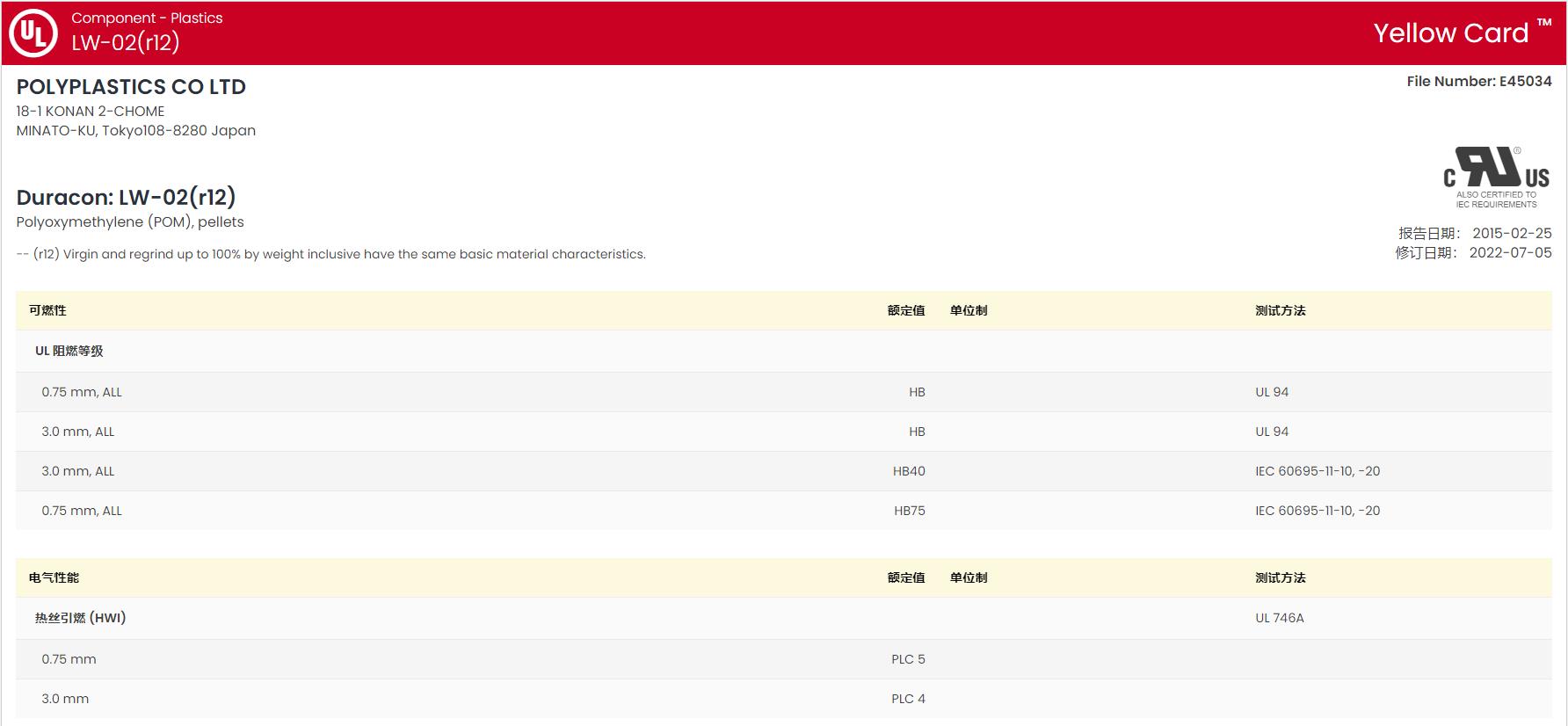Select the POLYPLASTICS CO LTD company name
Screen dimensions: 1568x726
[131, 87]
